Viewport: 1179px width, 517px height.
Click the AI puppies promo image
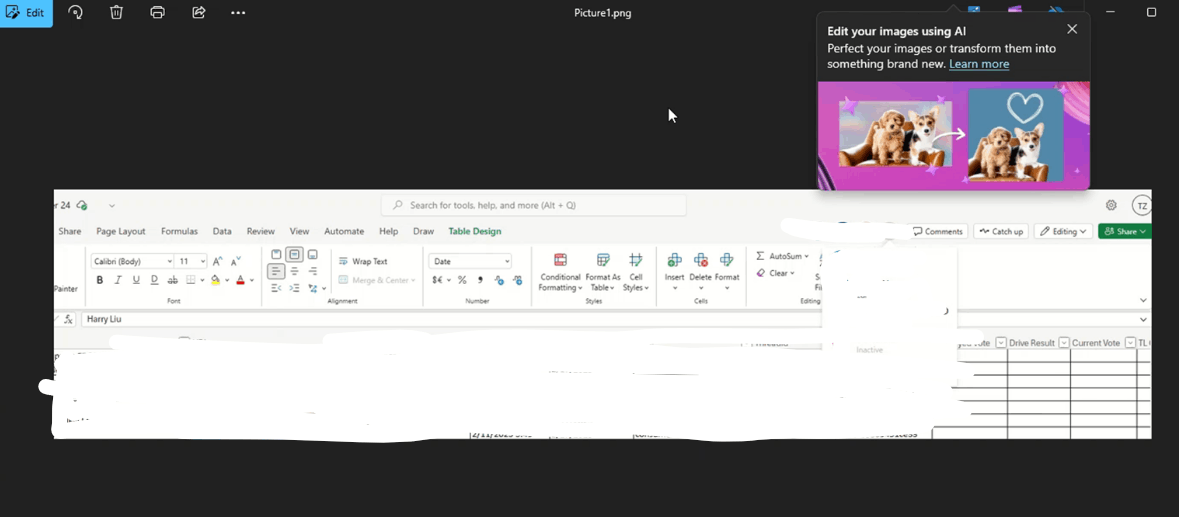(953, 135)
